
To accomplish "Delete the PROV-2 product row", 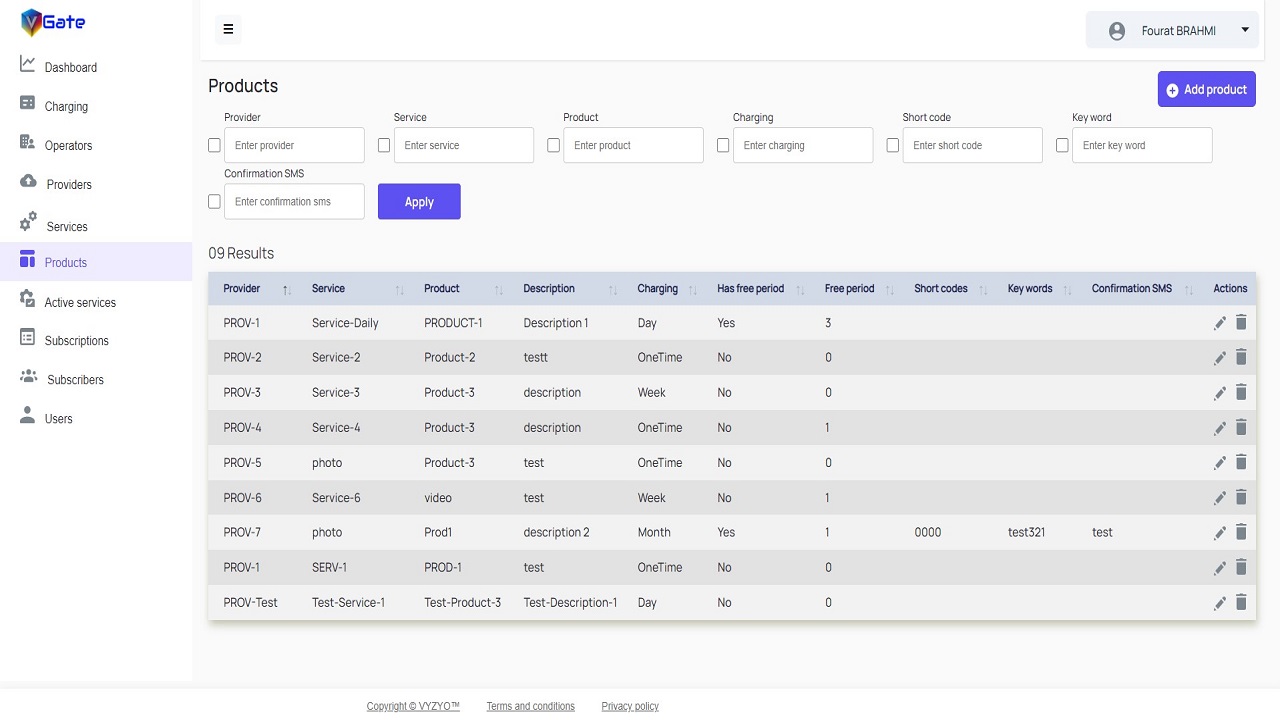I will tap(1241, 357).
